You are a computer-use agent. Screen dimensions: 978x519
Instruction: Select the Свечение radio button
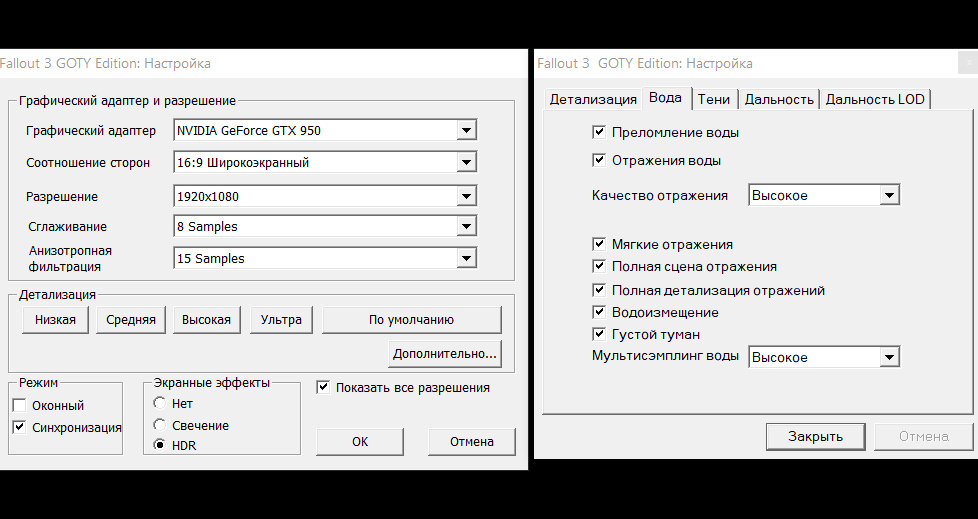point(160,425)
